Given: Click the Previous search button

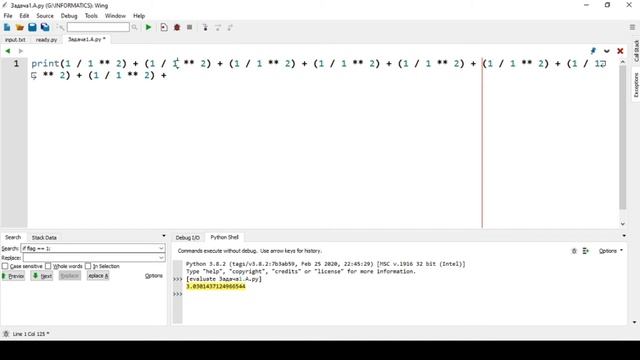Looking at the screenshot, I should [x=13, y=276].
